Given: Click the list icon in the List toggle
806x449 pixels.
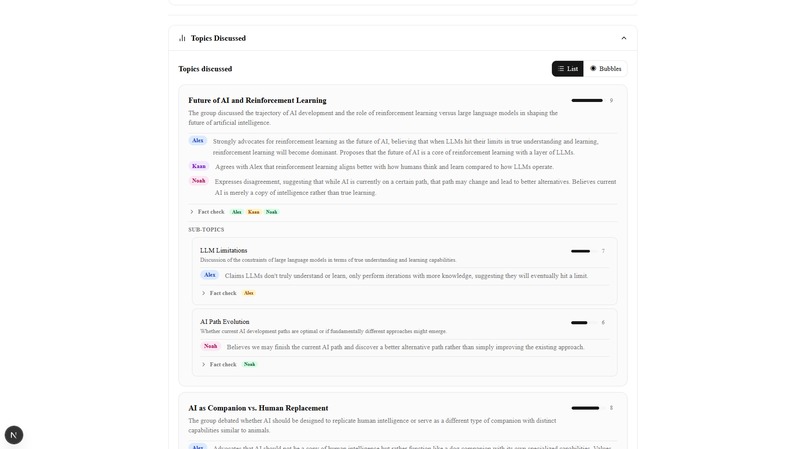Looking at the screenshot, I should [x=561, y=68].
